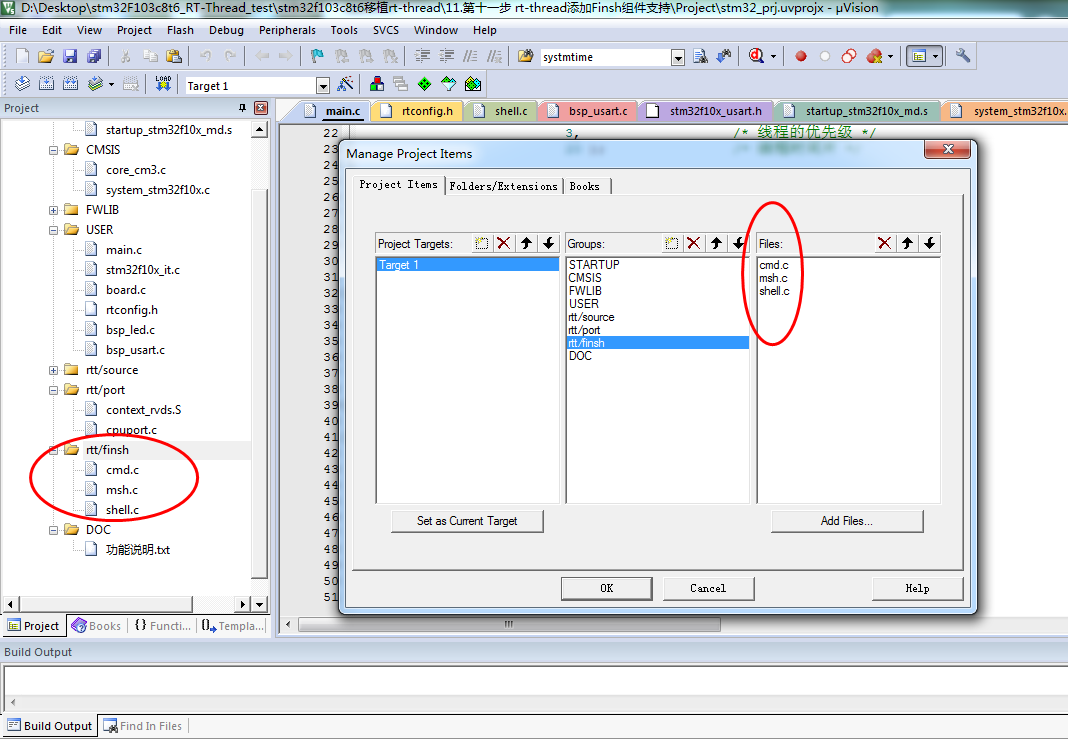
Task: Expand the FWLIB folder in tree
Action: (53, 210)
